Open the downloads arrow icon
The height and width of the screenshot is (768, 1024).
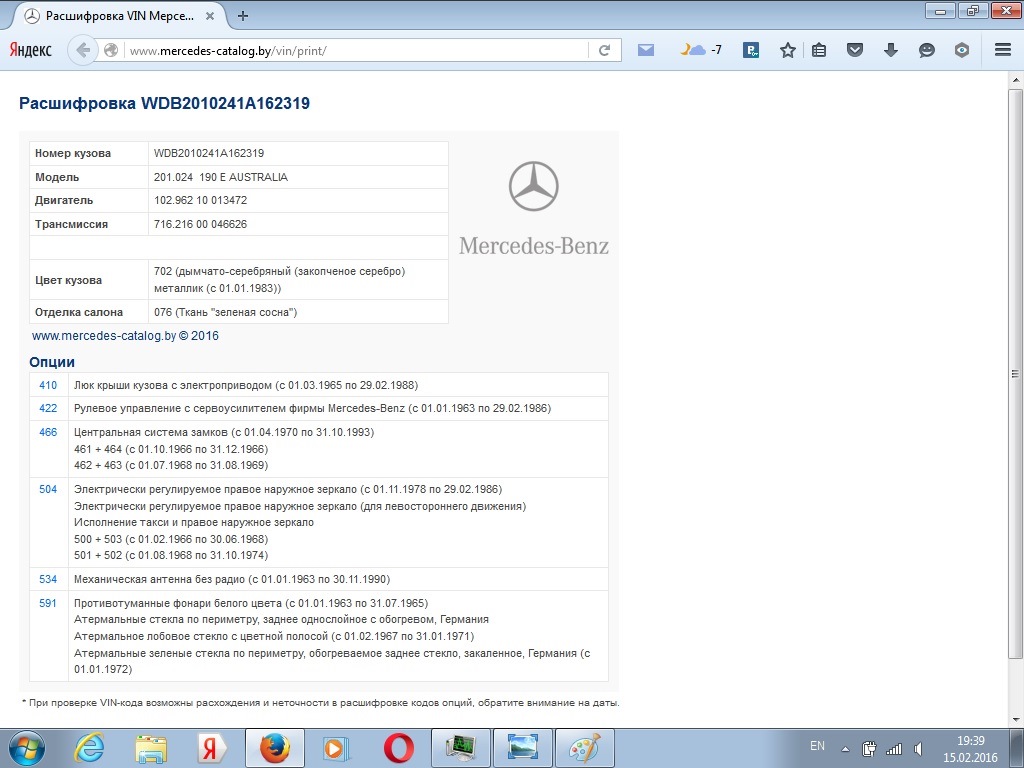click(891, 50)
